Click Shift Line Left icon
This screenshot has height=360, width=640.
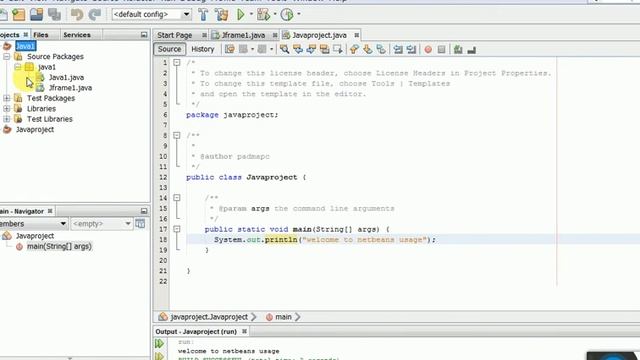[x=398, y=49]
